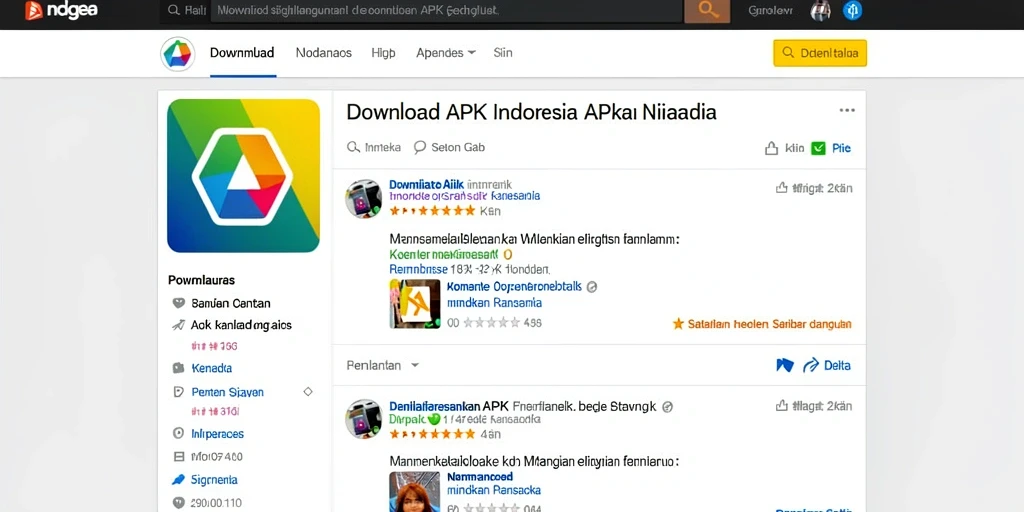Expand the Apendes dropdown menu

[446, 53]
